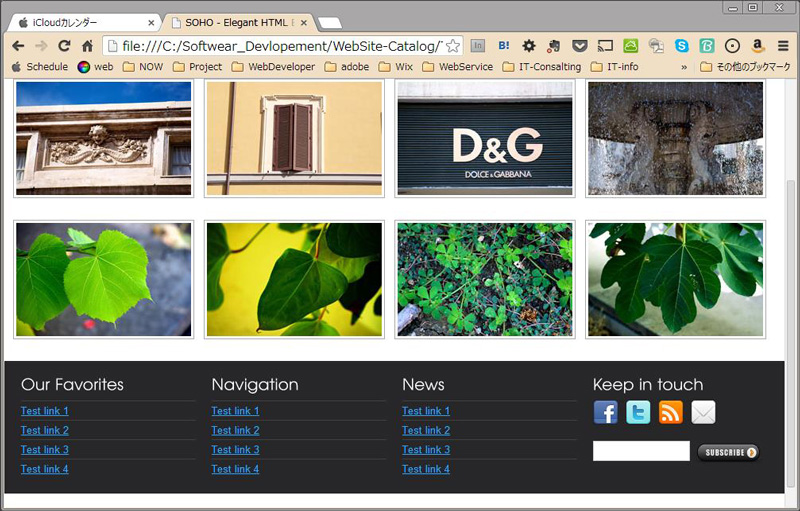Open Test link 1 under Our Favorites
The width and height of the screenshot is (800, 511).
[x=44, y=411]
